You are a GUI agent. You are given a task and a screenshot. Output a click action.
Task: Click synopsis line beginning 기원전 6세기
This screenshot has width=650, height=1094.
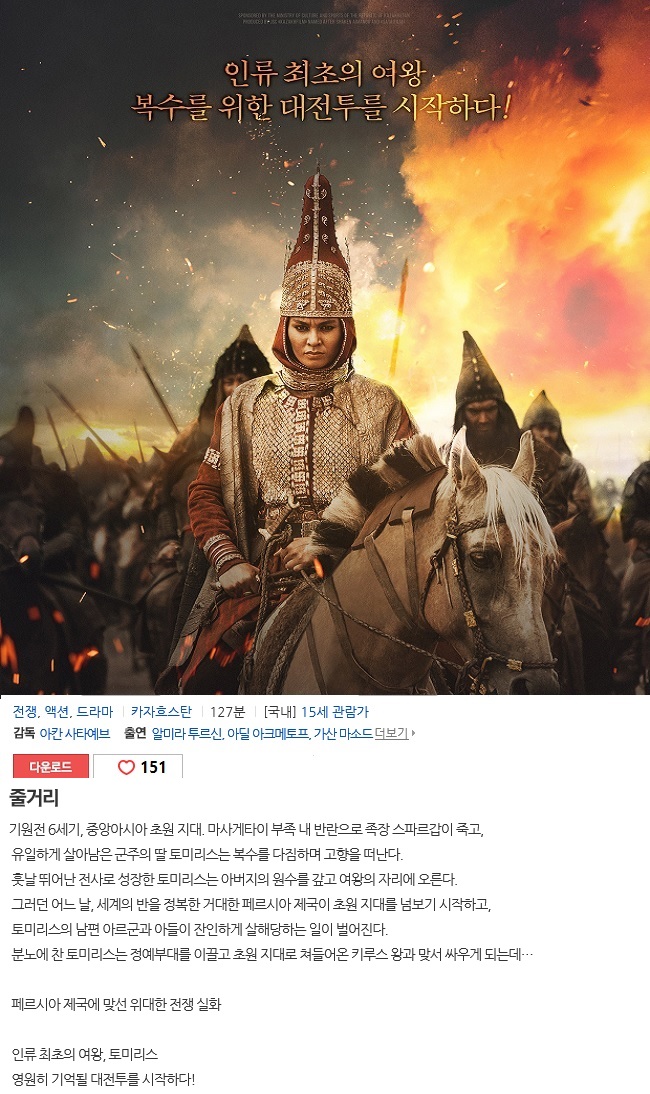point(247,830)
